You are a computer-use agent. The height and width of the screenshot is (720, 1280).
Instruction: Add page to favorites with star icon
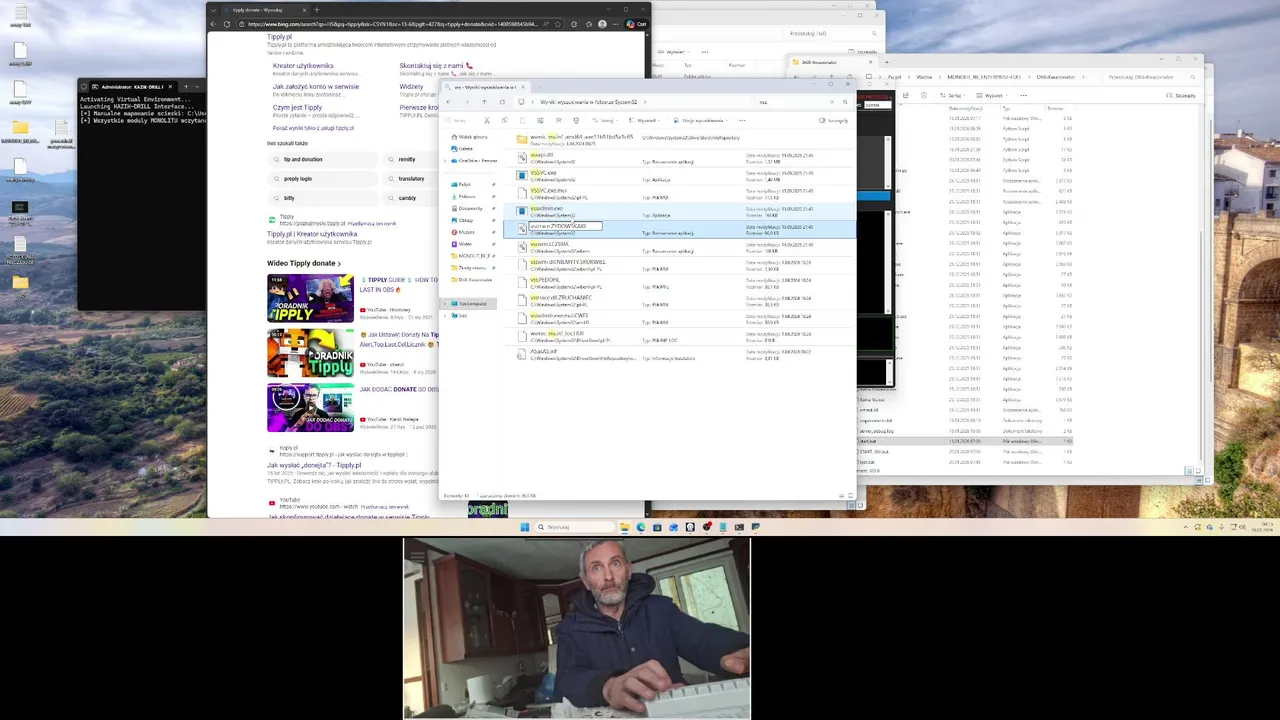click(558, 24)
